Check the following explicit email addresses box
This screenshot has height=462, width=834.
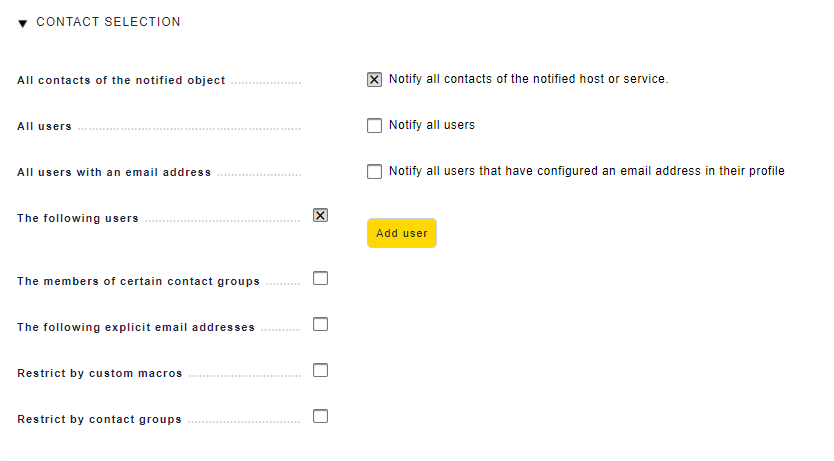320,324
